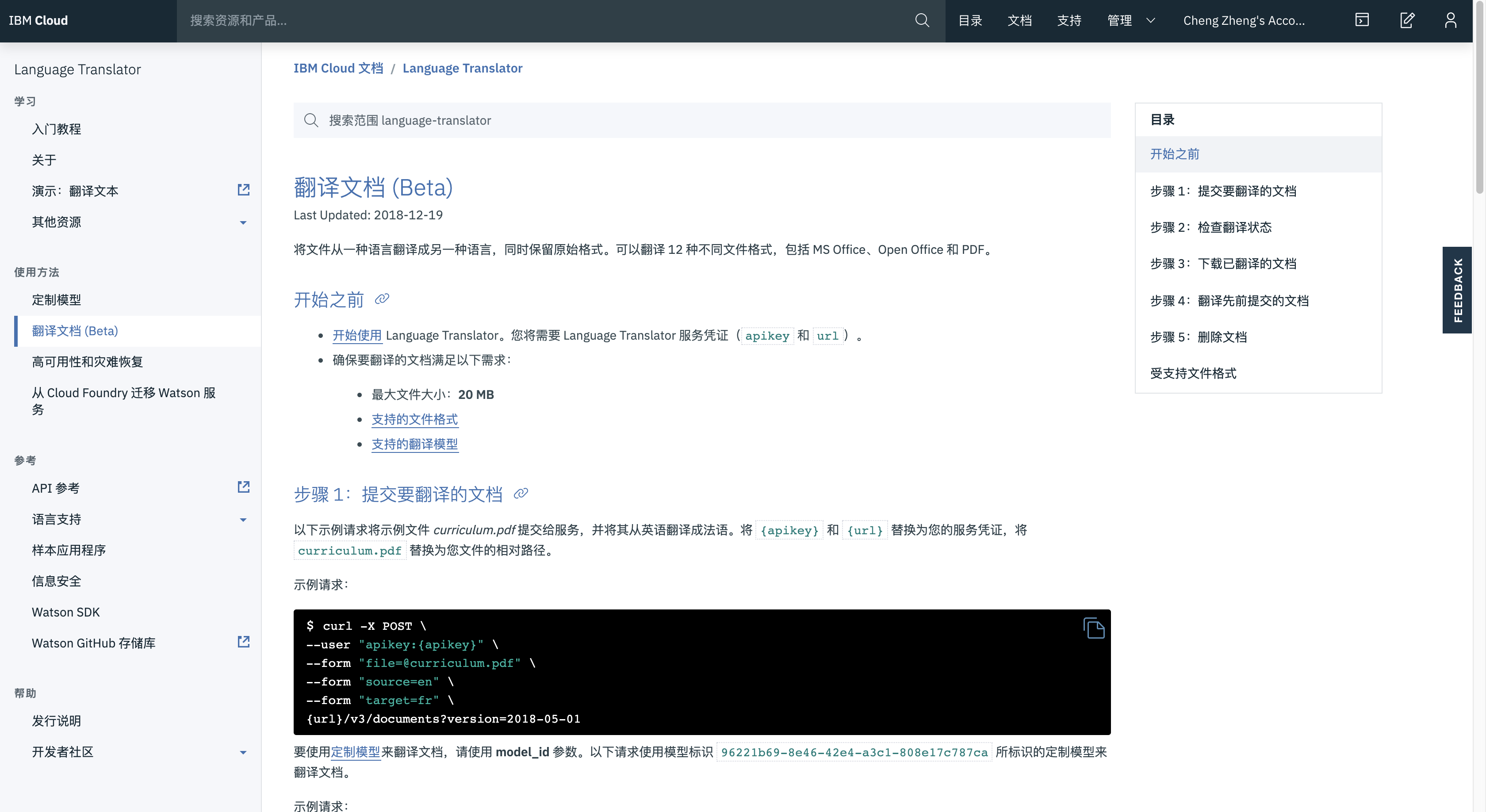
Task: Open the FEEDBACK side tab
Action: tap(1457, 290)
